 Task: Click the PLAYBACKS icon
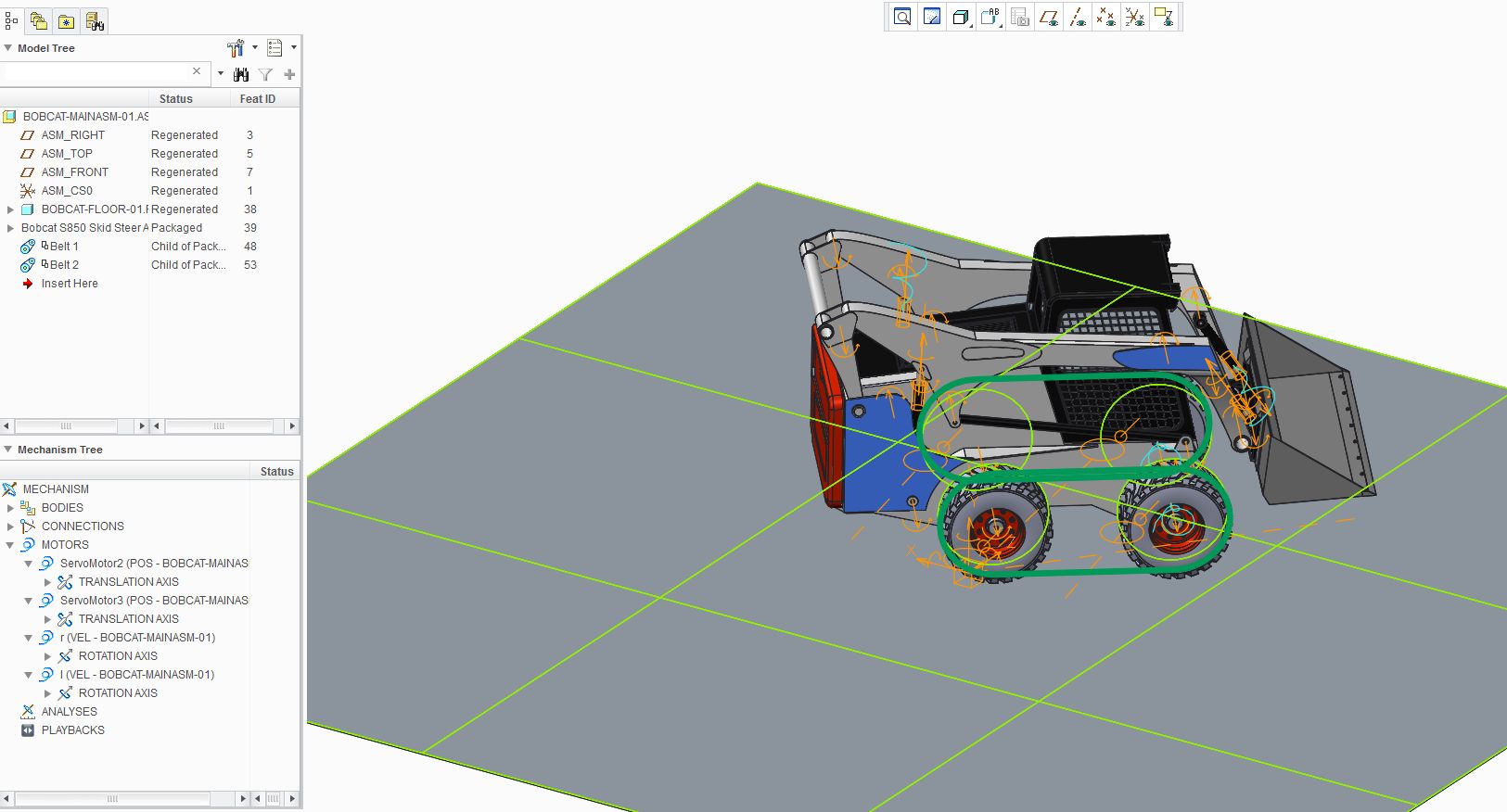pyautogui.click(x=28, y=730)
